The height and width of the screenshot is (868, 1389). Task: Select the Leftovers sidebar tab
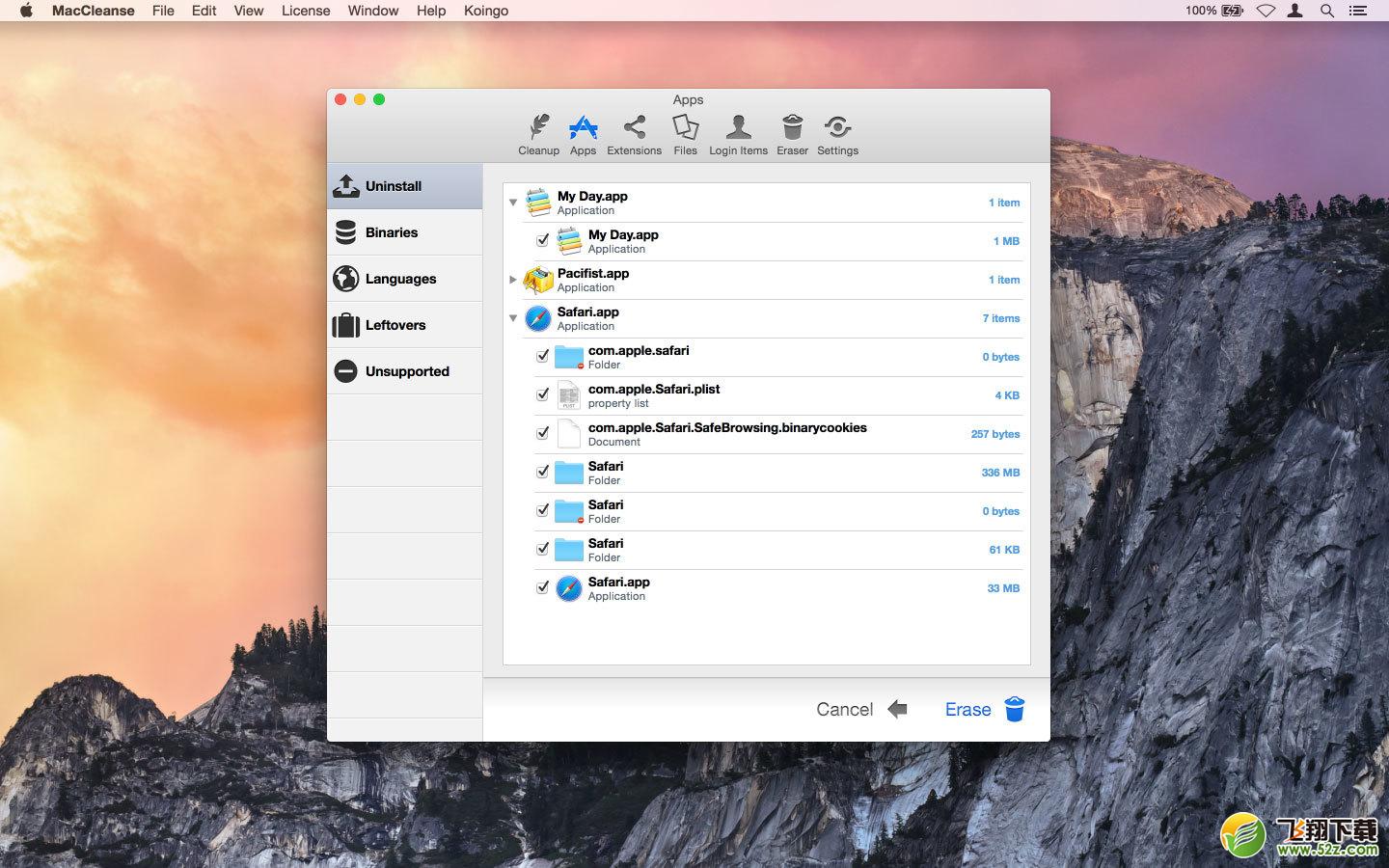[405, 325]
